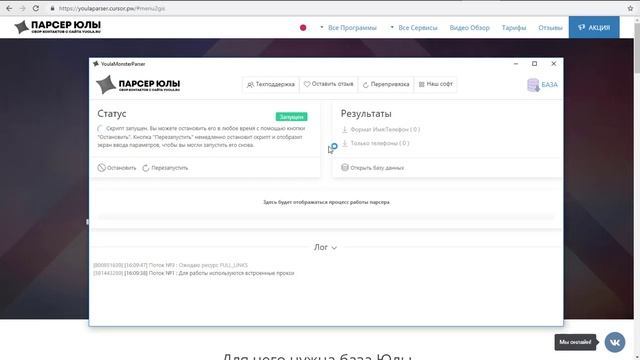The width and height of the screenshot is (640, 360).
Task: Click the browser back arrow
Action: pyautogui.click(x=9, y=8)
